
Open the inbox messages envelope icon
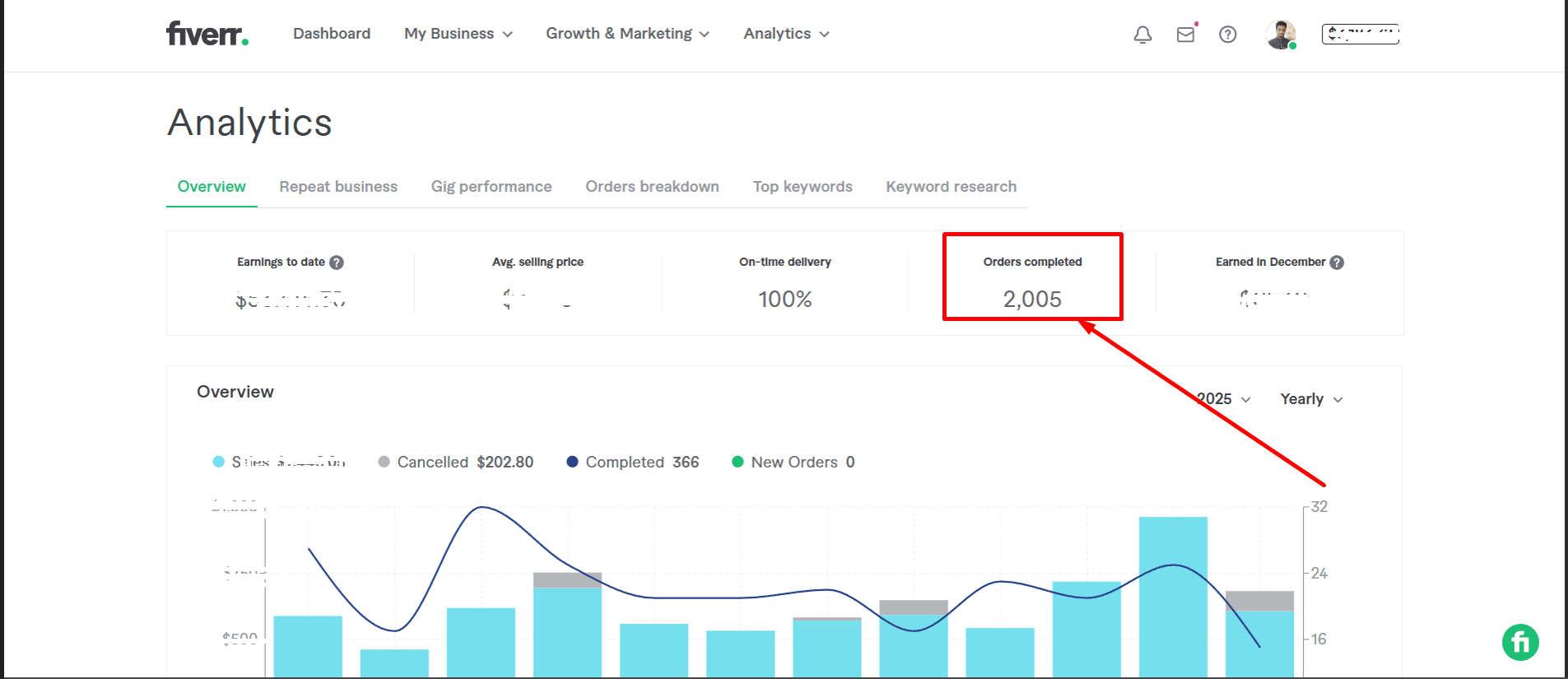coord(1185,35)
